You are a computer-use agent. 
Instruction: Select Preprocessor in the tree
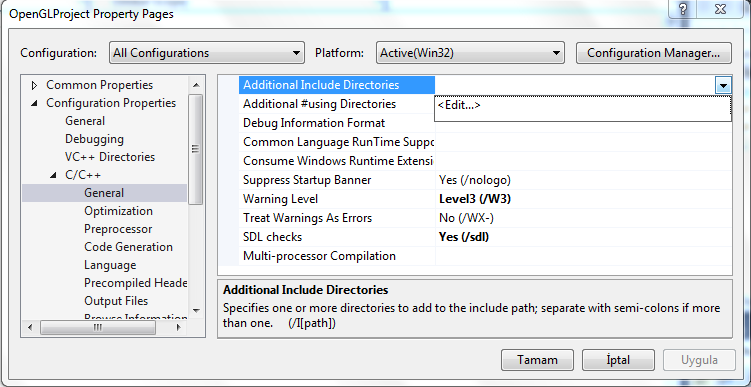point(118,229)
